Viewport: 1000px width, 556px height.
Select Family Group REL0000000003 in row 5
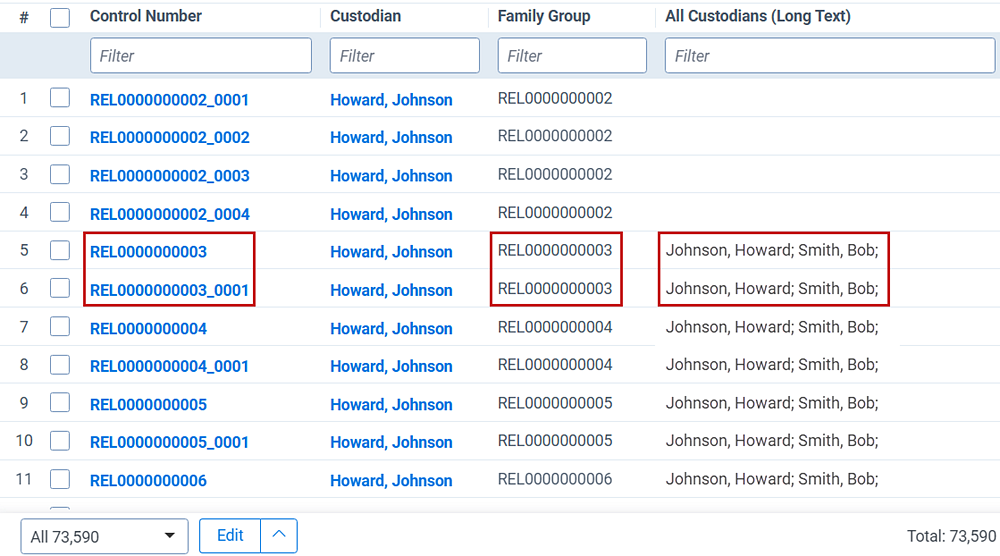click(555, 250)
